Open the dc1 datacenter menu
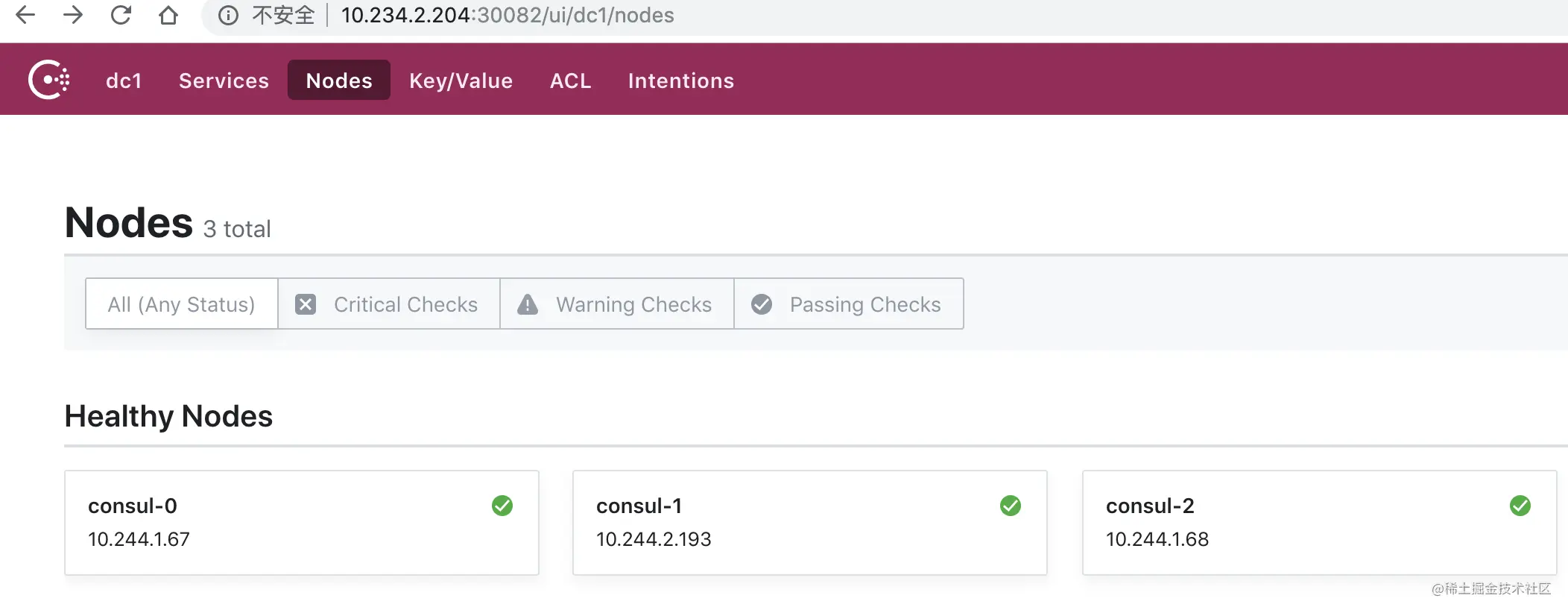 tap(124, 81)
